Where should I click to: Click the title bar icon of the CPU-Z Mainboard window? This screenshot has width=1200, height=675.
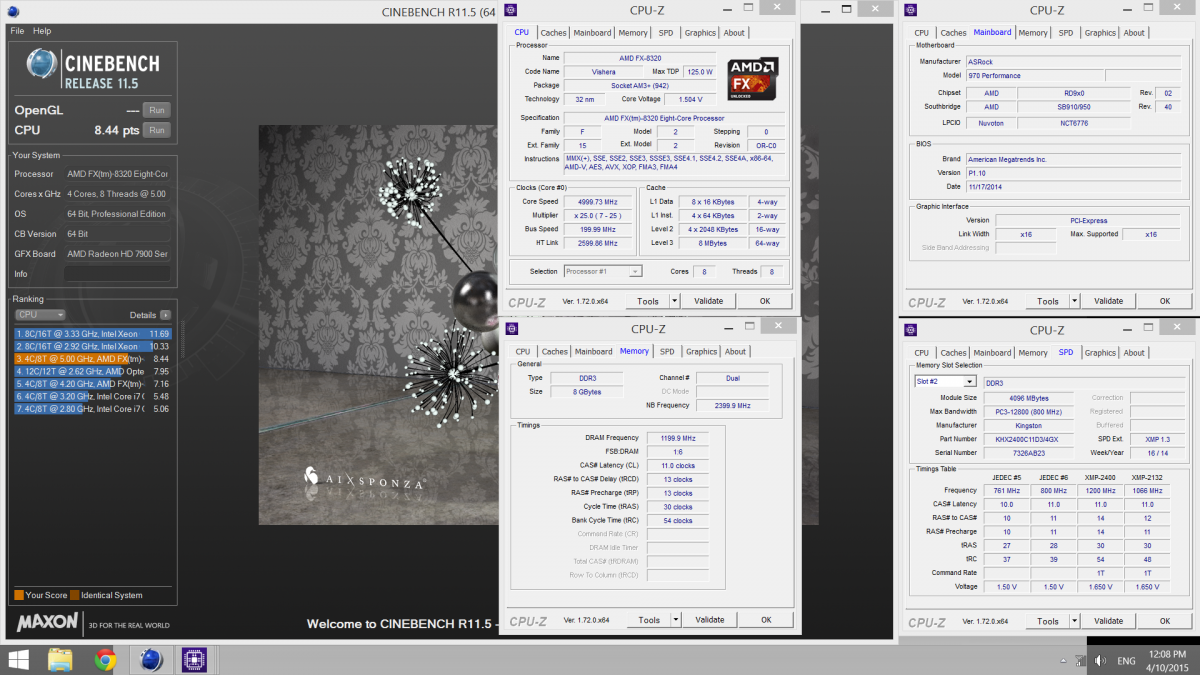point(911,10)
